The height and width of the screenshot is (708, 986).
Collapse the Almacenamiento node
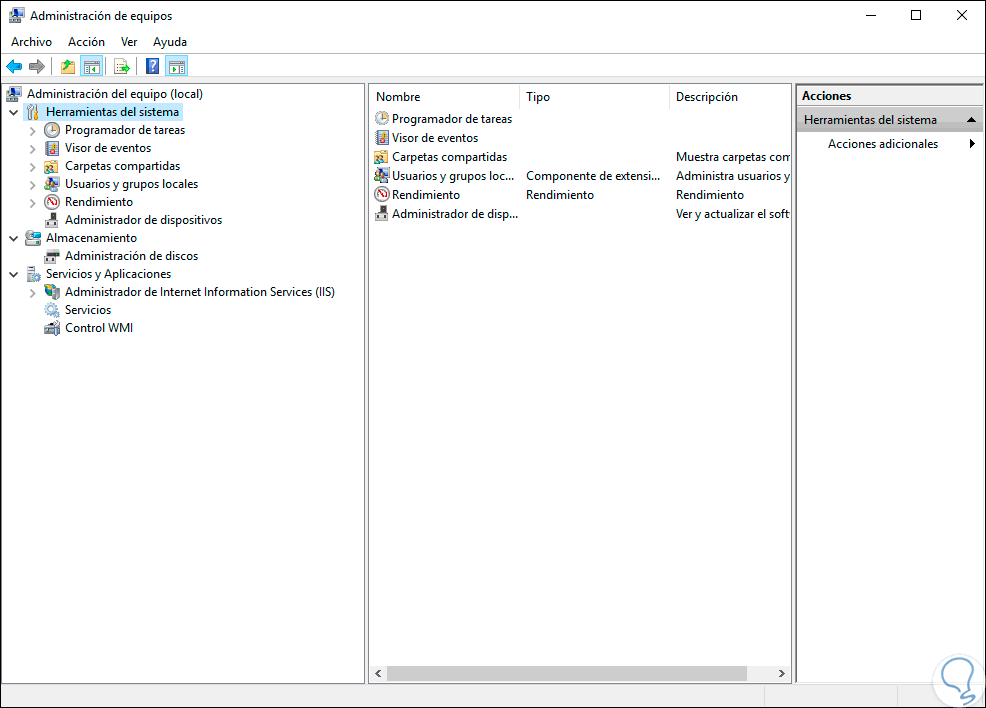[x=13, y=239]
